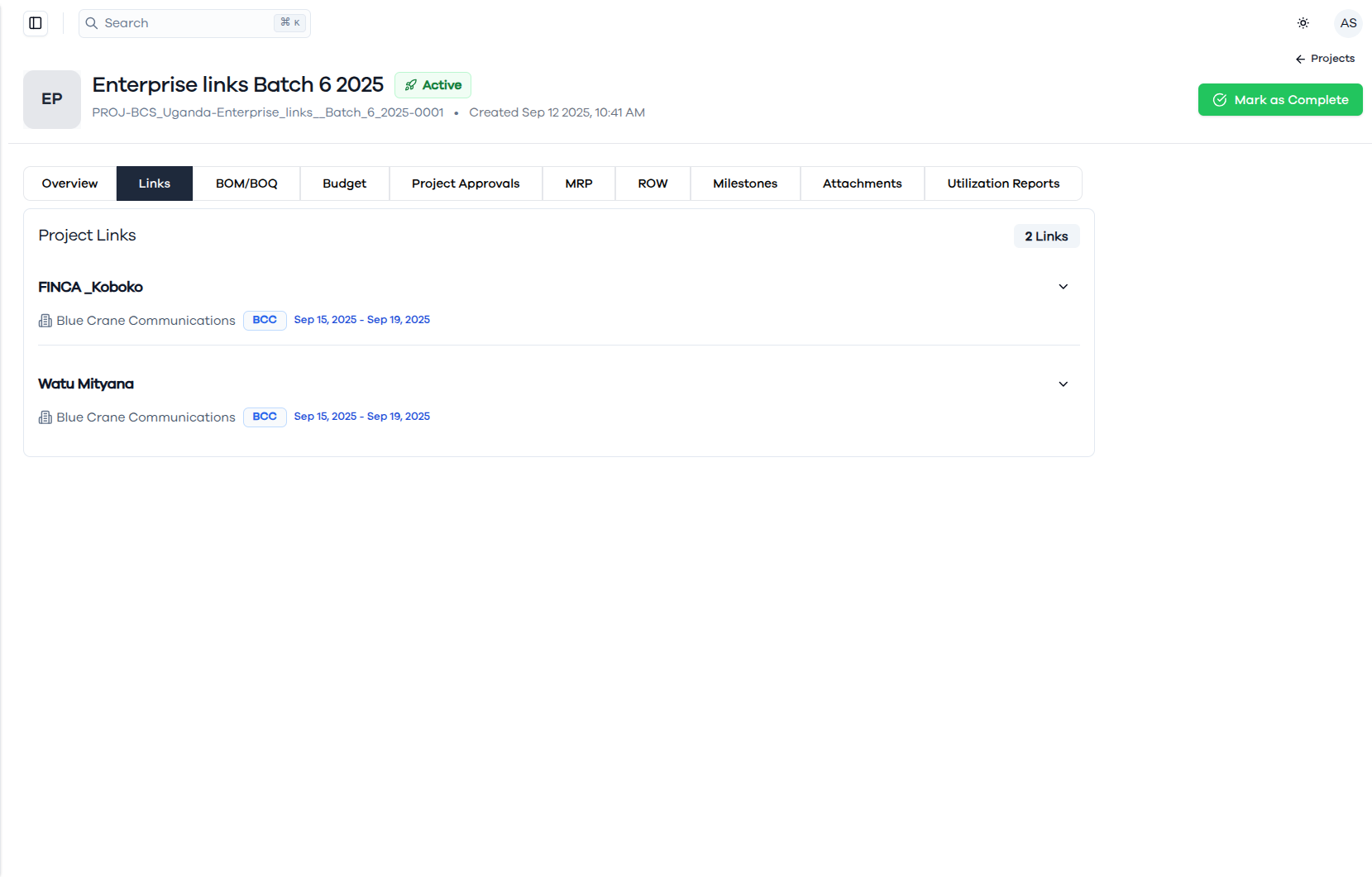Show the Utilization Reports tab
Viewport: 1372px width, 877px height.
[1003, 184]
